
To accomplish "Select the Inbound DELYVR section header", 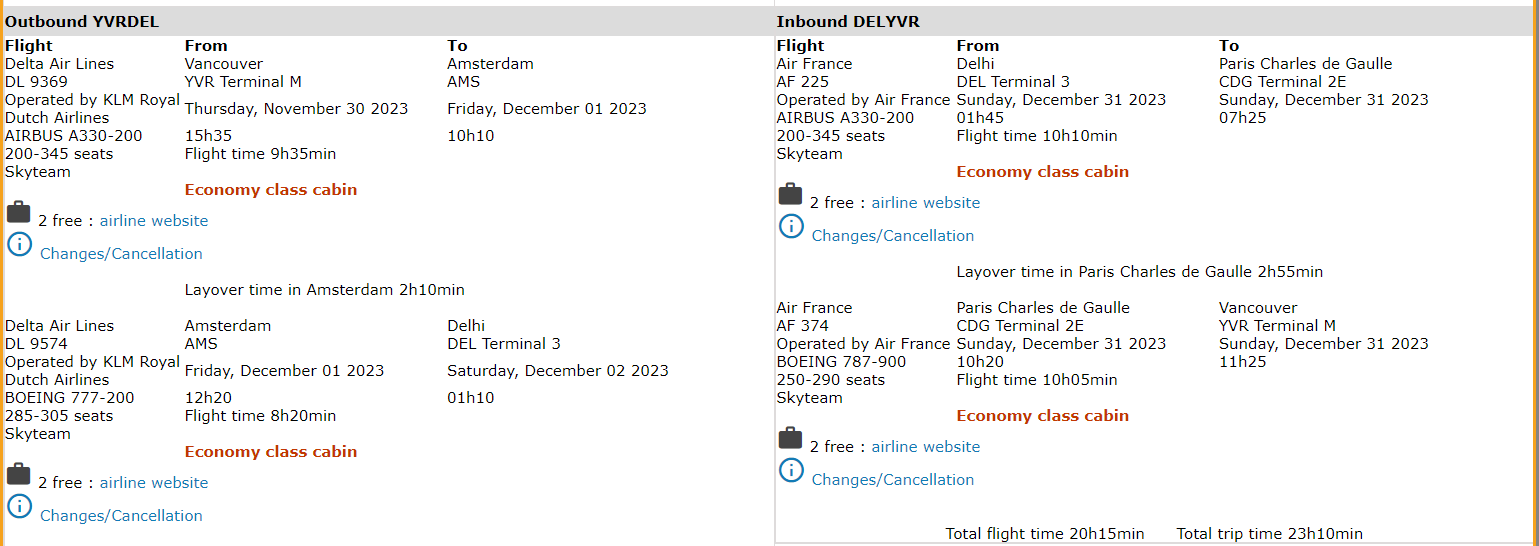I will [x=848, y=22].
